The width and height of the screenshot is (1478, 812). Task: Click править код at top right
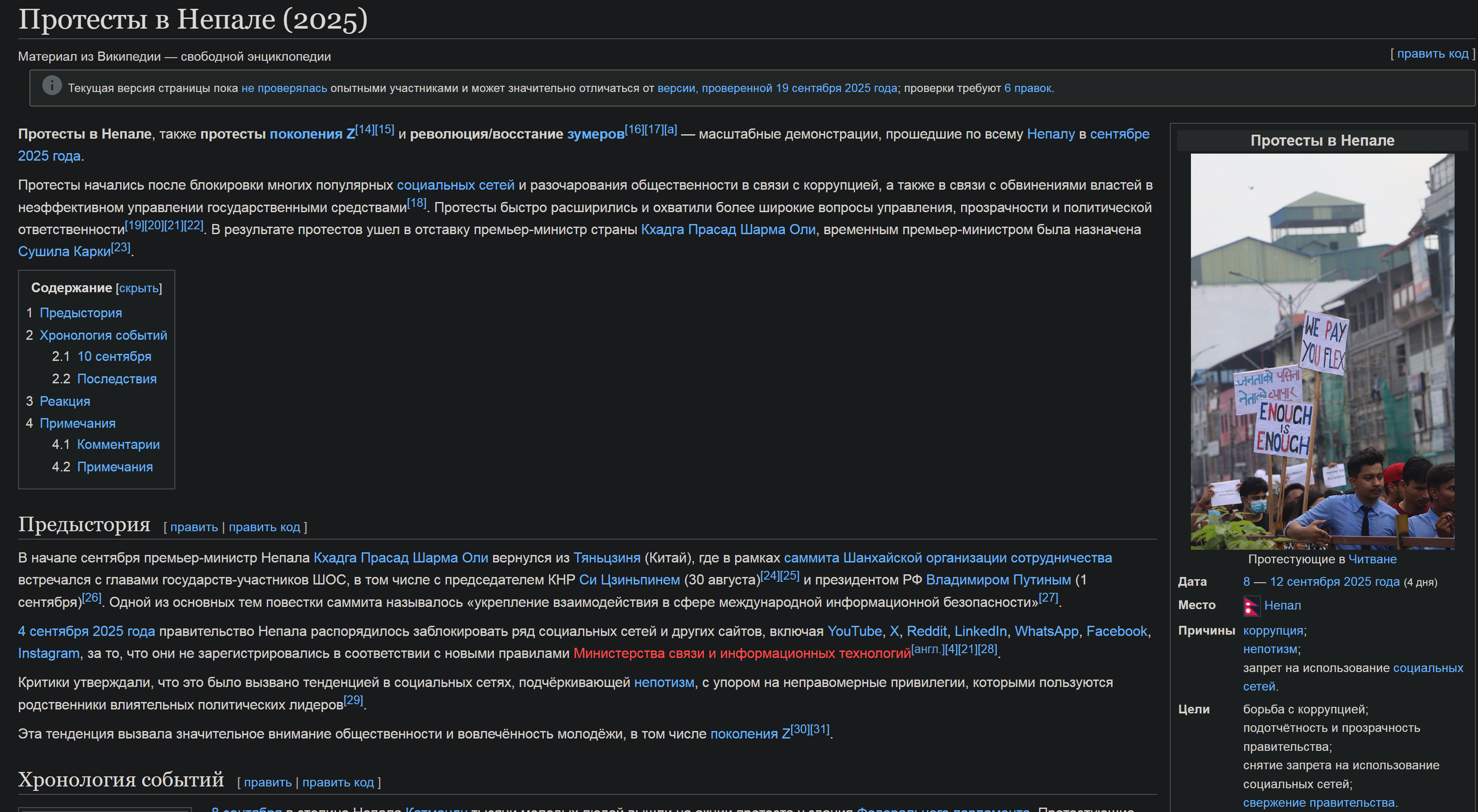pos(1432,54)
